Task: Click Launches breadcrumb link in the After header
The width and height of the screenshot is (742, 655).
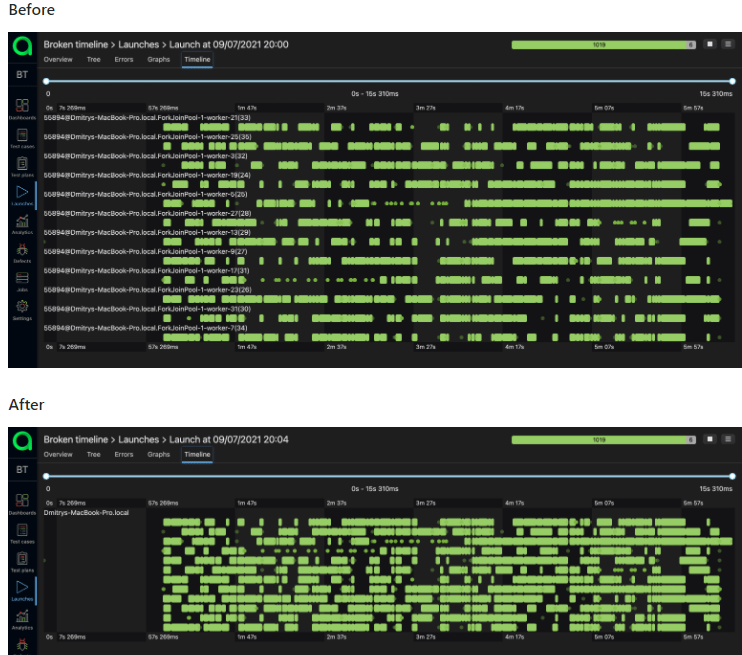Action: 139,439
